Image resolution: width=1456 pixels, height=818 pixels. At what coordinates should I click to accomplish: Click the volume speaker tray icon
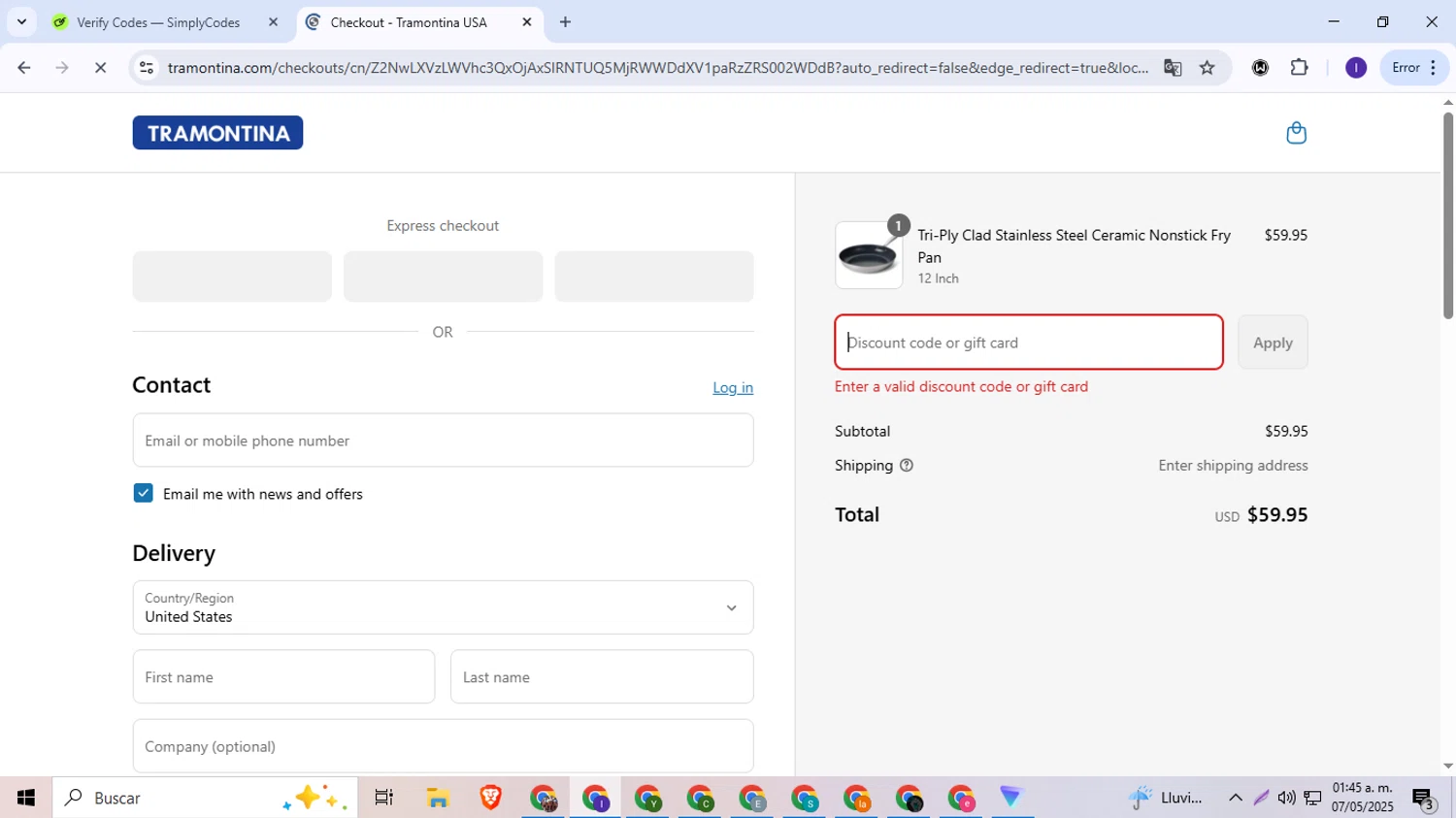point(1286,798)
